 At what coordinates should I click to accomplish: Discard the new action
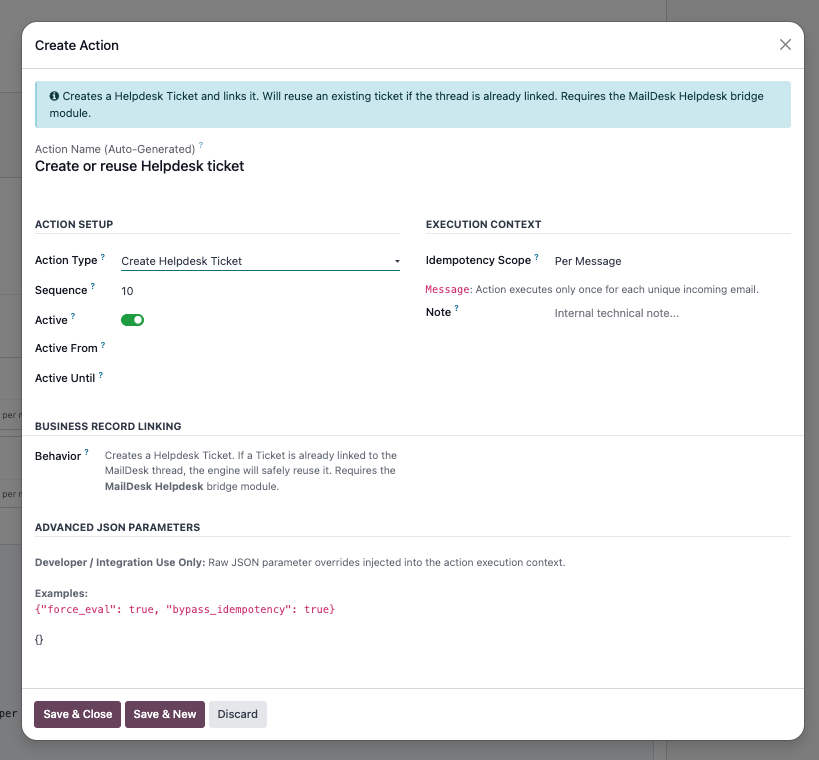pos(238,714)
